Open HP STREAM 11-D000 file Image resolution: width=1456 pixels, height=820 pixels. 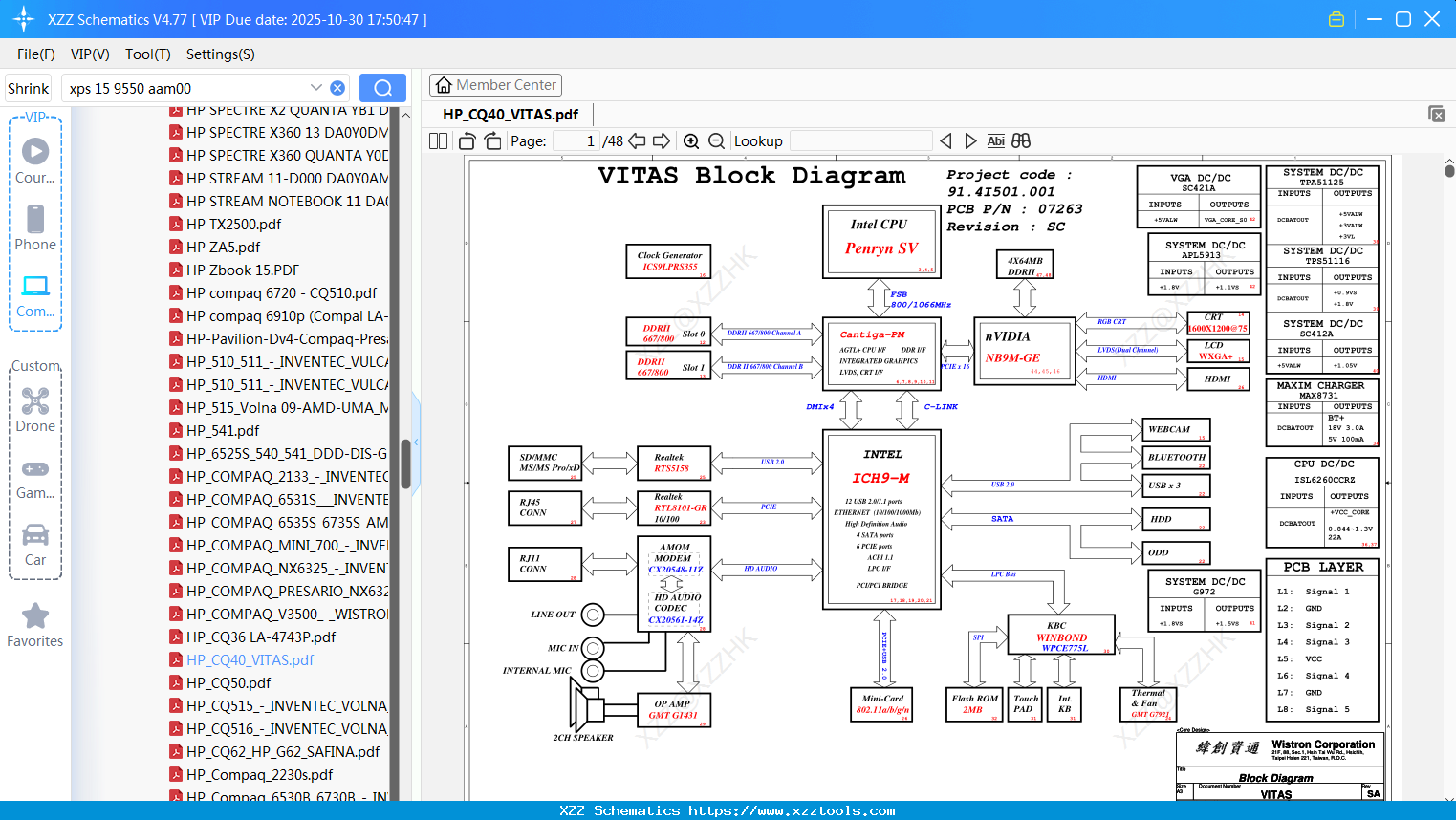[x=287, y=178]
